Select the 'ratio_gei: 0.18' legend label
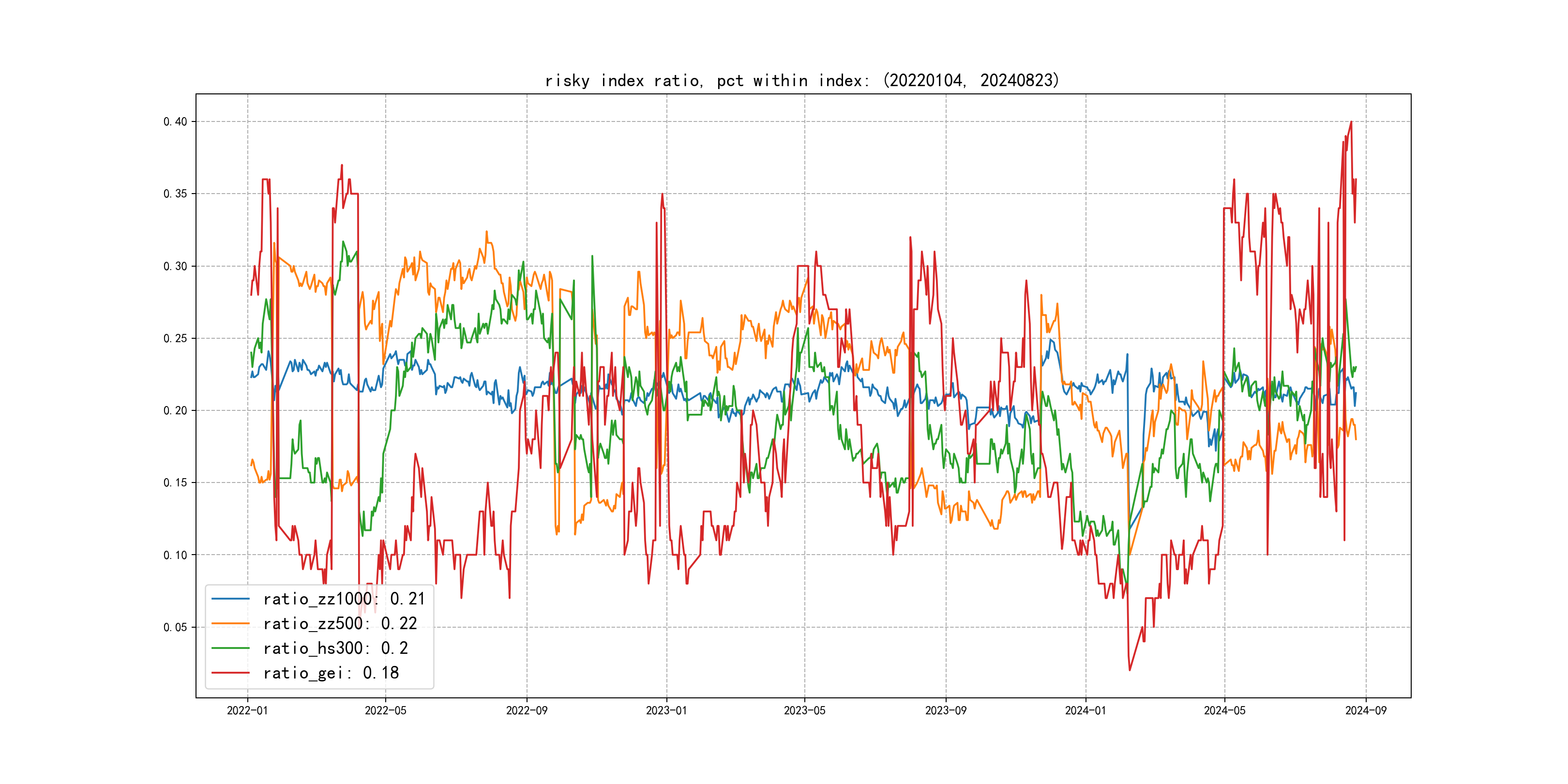 click(331, 673)
